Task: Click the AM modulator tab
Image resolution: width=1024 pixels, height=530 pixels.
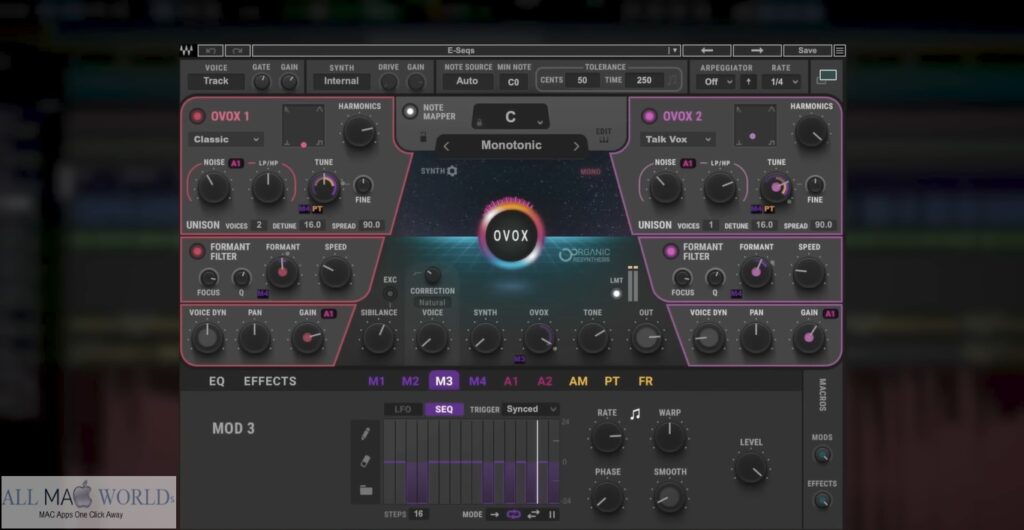Action: click(x=578, y=381)
